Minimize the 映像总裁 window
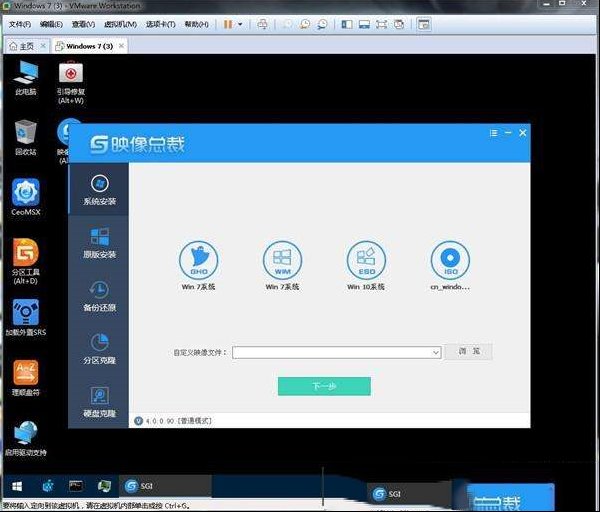 [508, 133]
